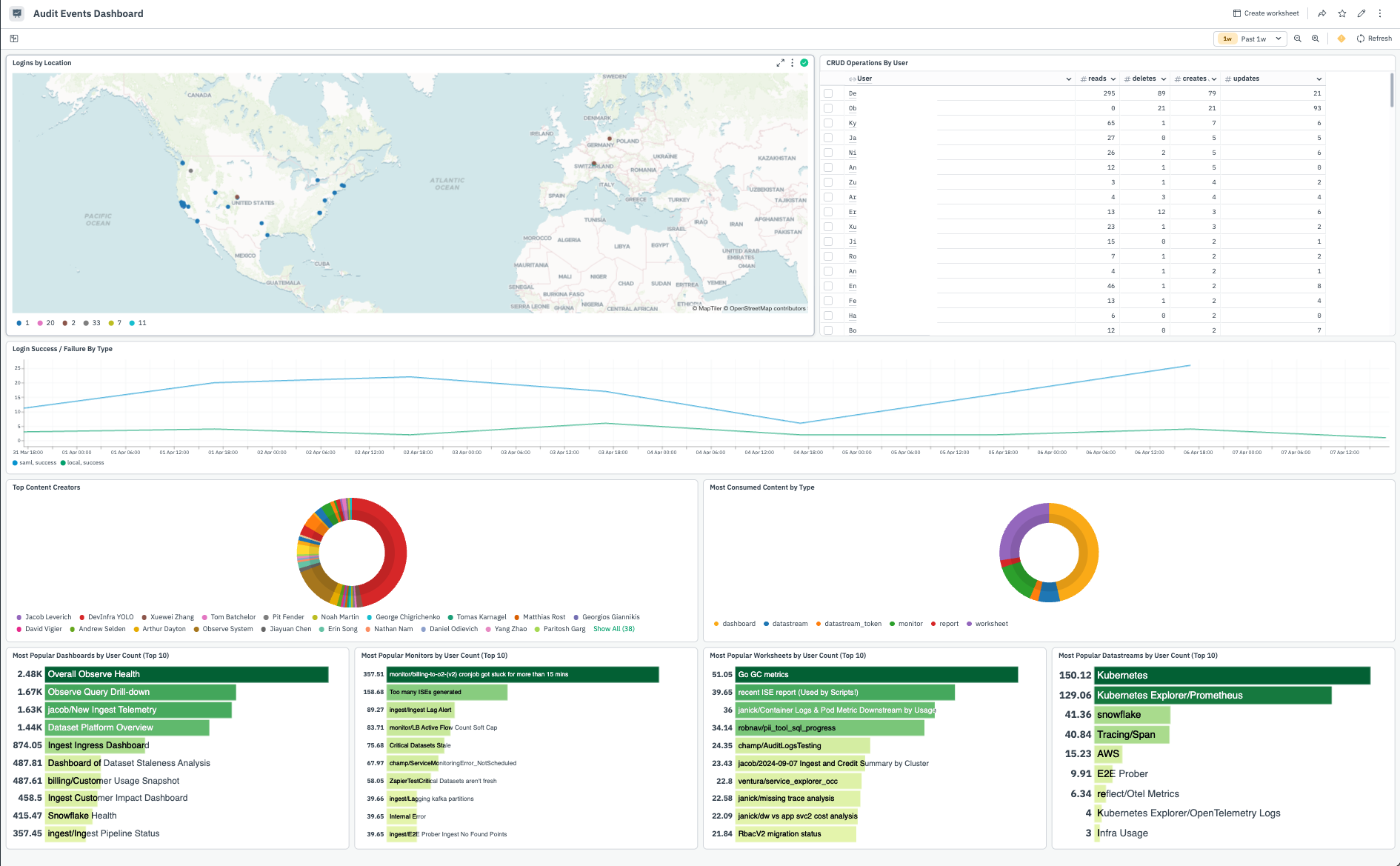Click the 'snowflake' datastream bar
This screenshot has height=866, width=1400.
coord(1132,715)
